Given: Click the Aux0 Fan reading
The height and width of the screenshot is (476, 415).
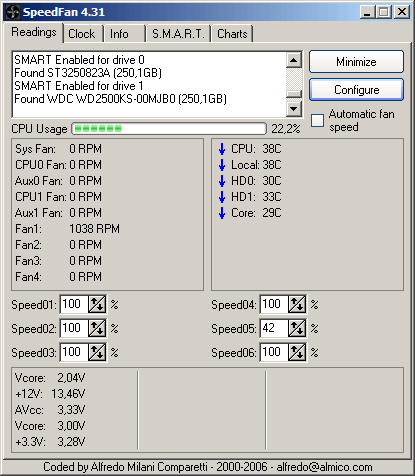Looking at the screenshot, I should [58, 181].
